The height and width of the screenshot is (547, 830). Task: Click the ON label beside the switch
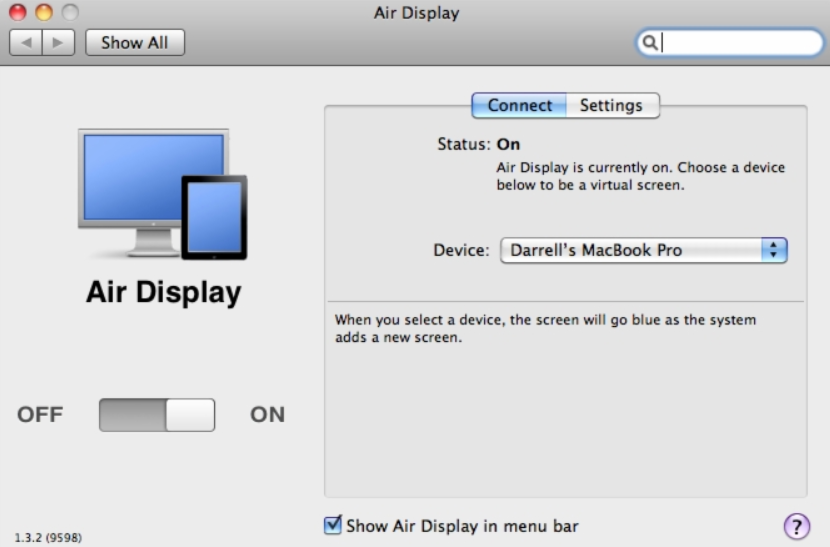coord(267,415)
